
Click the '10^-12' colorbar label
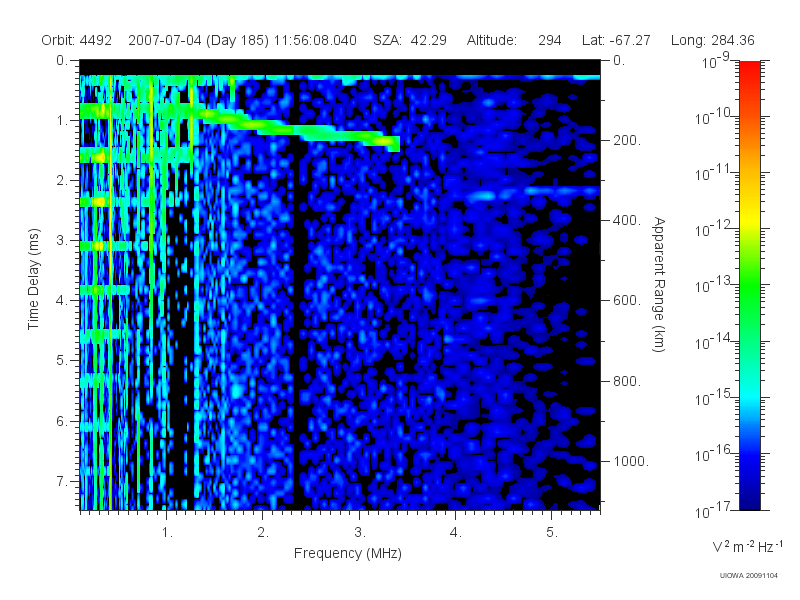point(715,230)
